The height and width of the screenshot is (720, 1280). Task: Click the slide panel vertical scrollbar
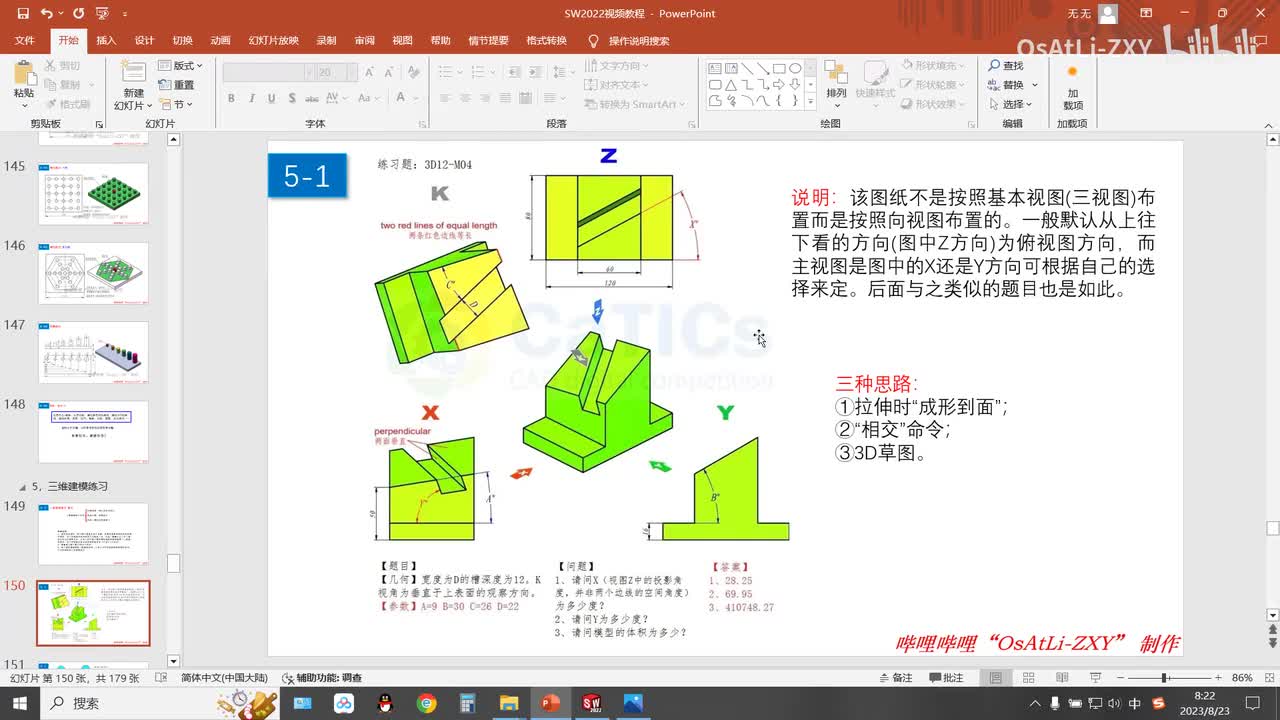(173, 400)
